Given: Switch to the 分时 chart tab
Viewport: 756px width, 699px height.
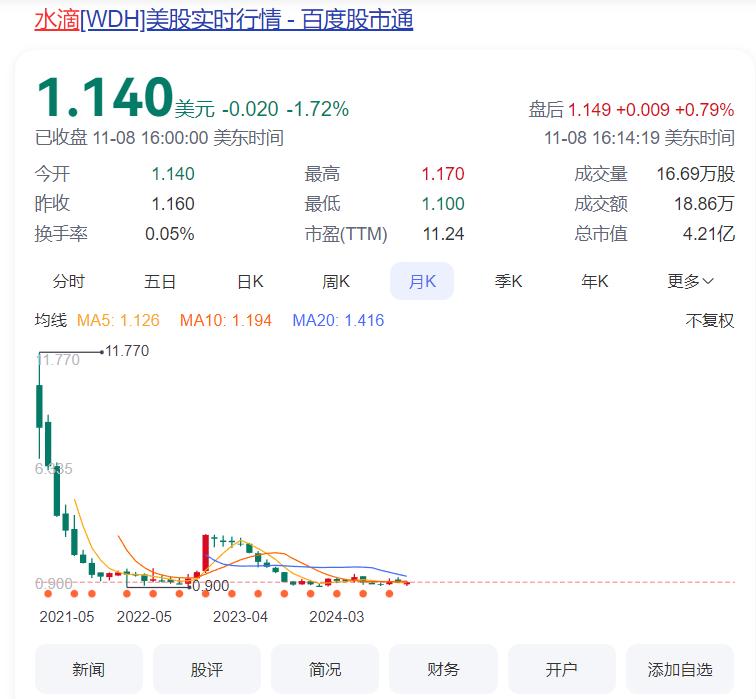Looking at the screenshot, I should tap(69, 281).
